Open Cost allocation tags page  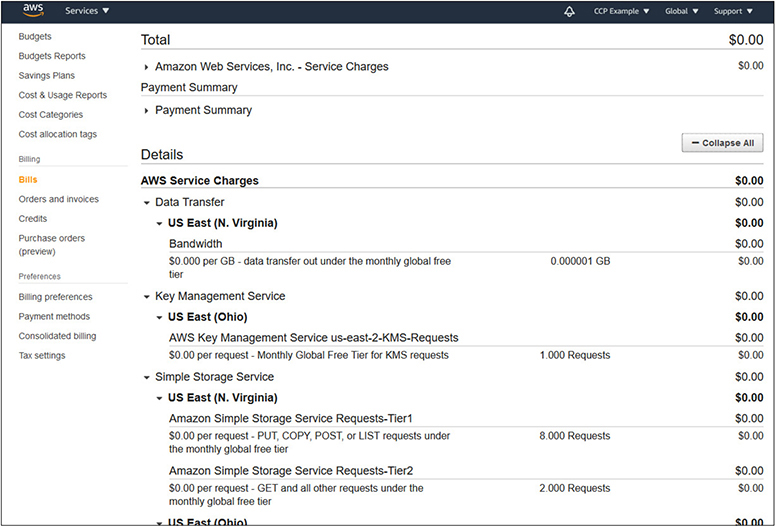tap(57, 134)
